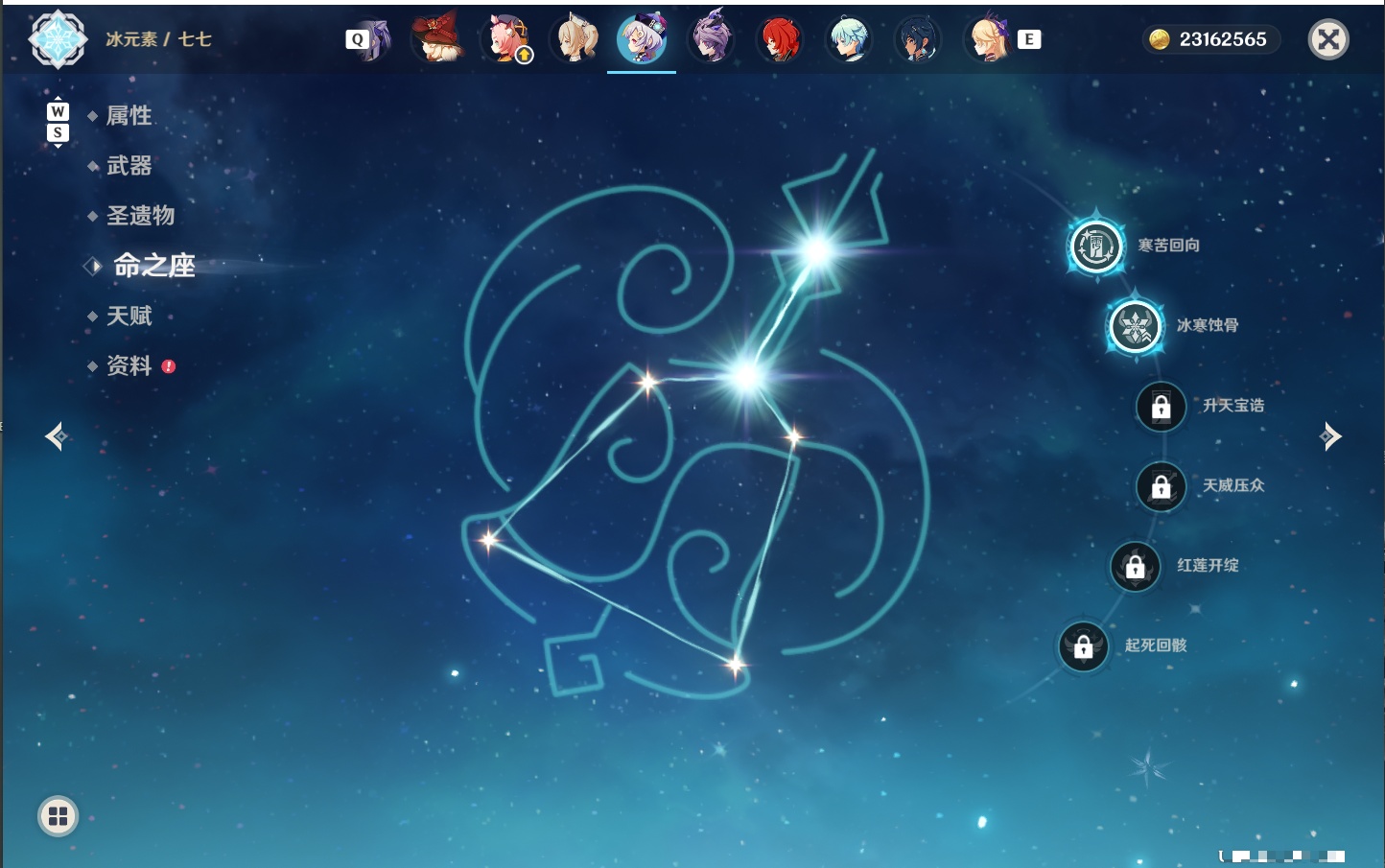1385x868 pixels.
Task: Select the red-haired character portrait
Action: [x=780, y=39]
